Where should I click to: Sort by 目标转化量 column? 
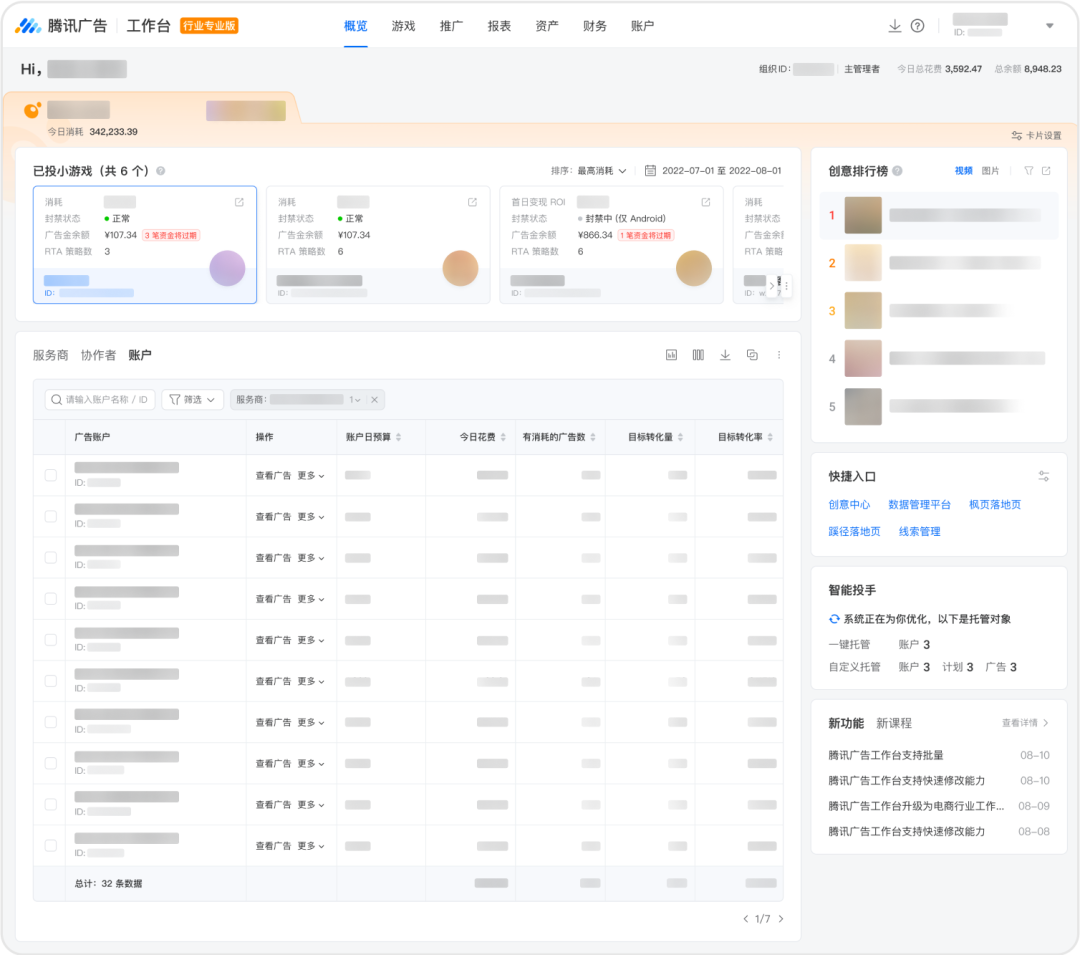click(x=681, y=437)
